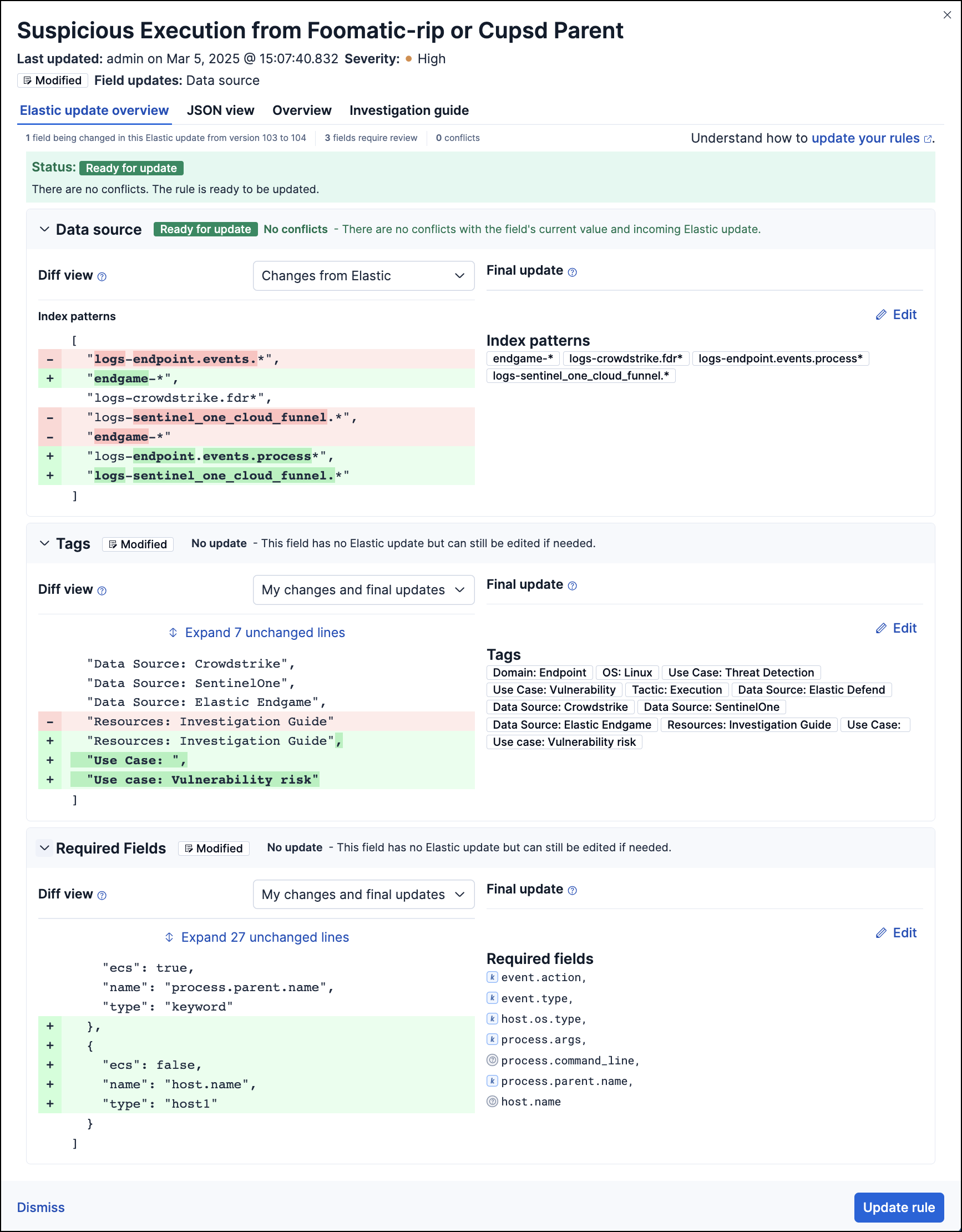Click the Diff view help icon in Data source

(x=102, y=276)
